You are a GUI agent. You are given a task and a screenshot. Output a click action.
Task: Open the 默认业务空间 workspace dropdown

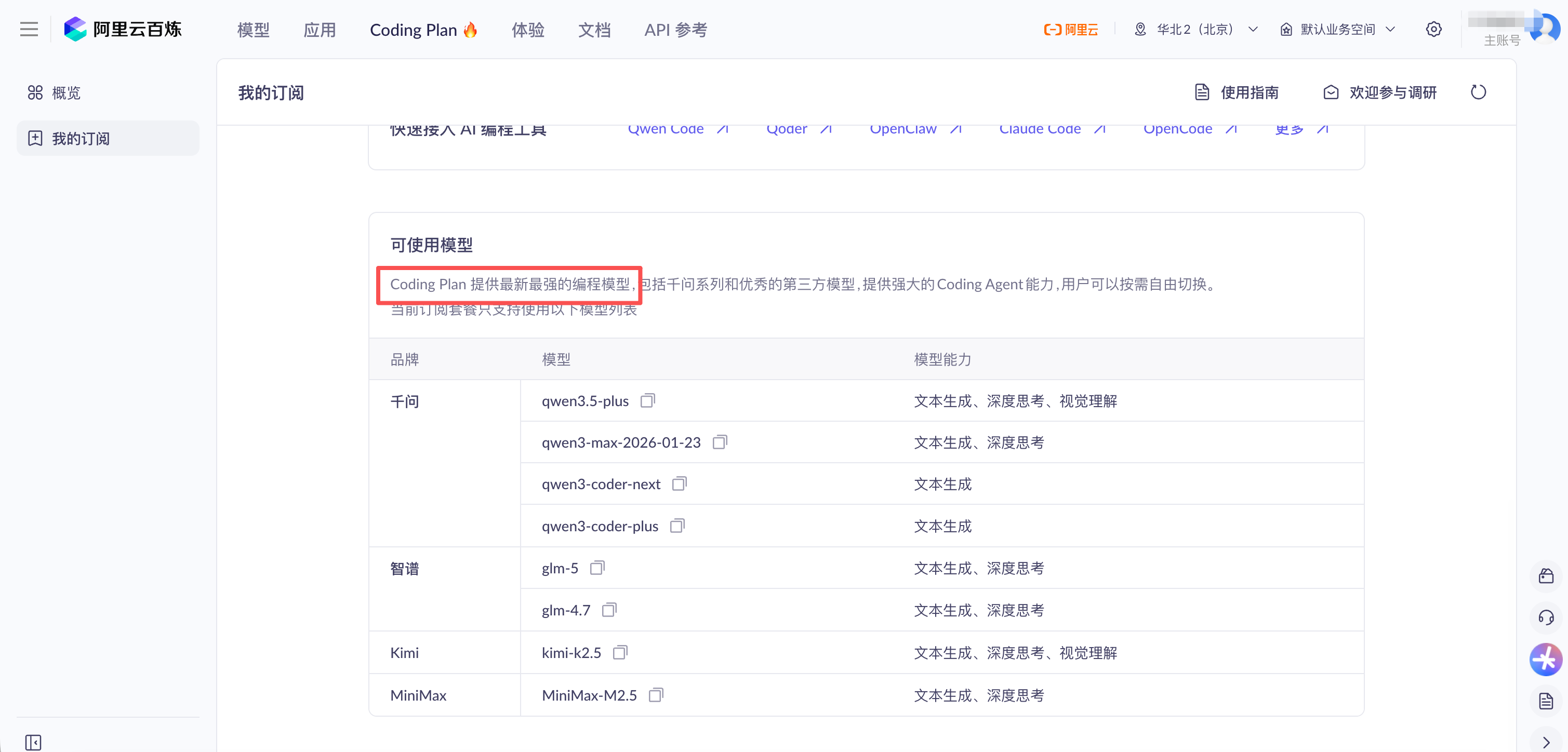pos(1337,29)
